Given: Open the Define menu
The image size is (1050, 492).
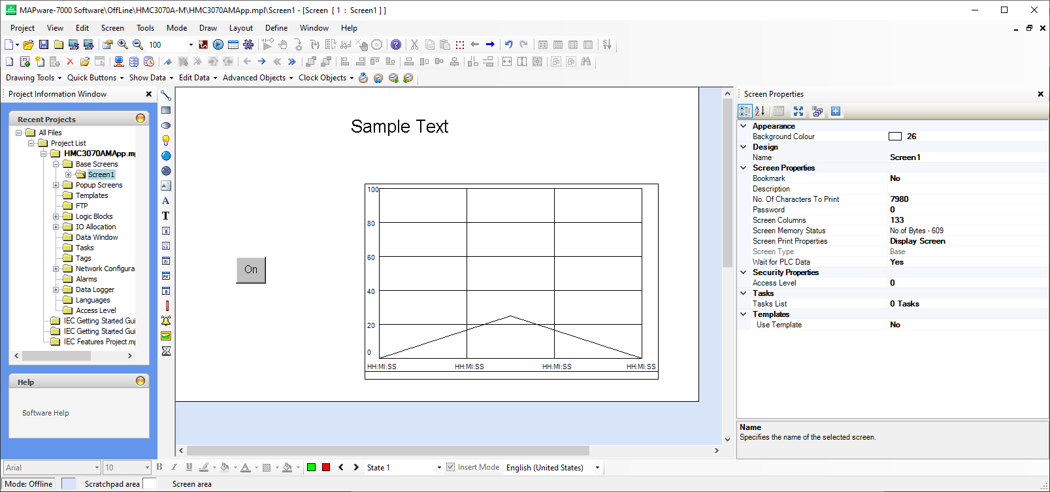Looking at the screenshot, I should (276, 28).
